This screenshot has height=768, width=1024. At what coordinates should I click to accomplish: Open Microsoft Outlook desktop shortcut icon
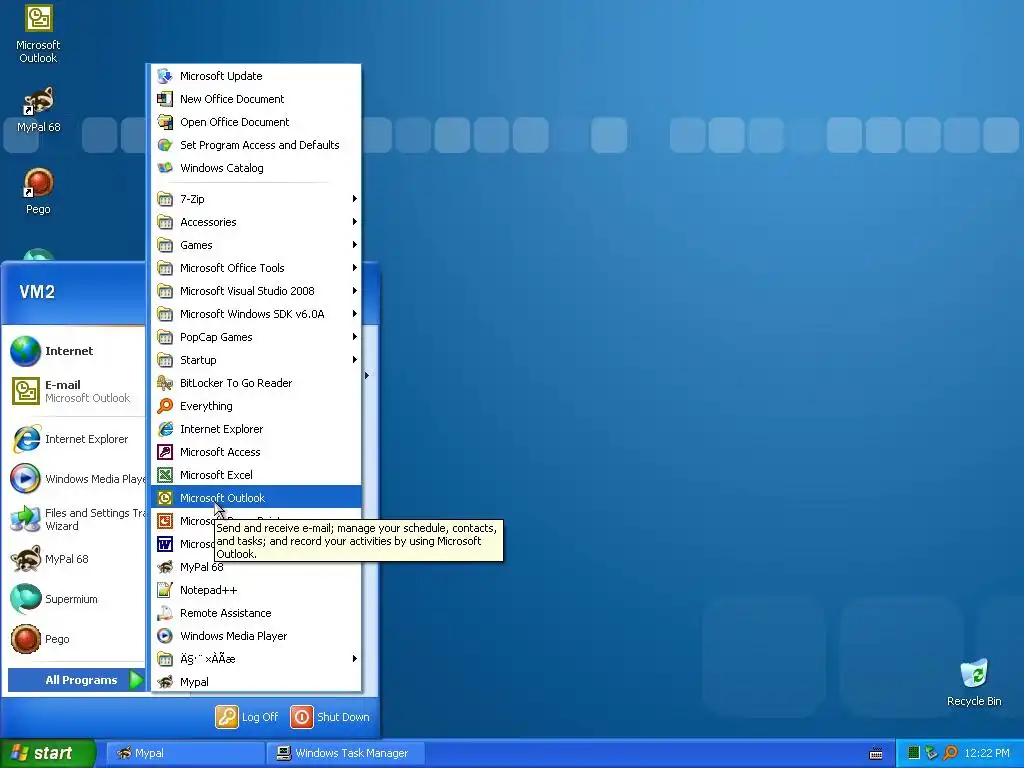click(38, 18)
